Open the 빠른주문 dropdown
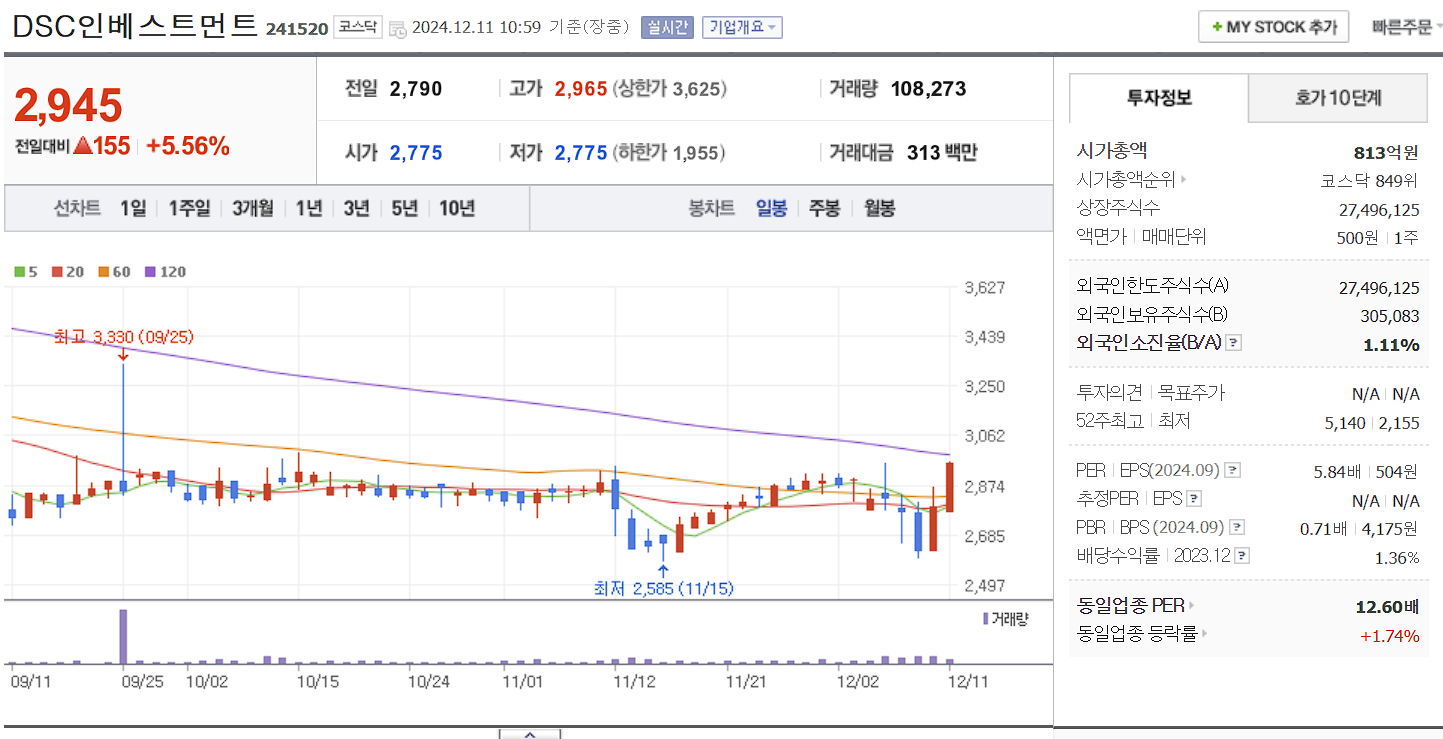The width and height of the screenshot is (1443, 739). 1405,26
